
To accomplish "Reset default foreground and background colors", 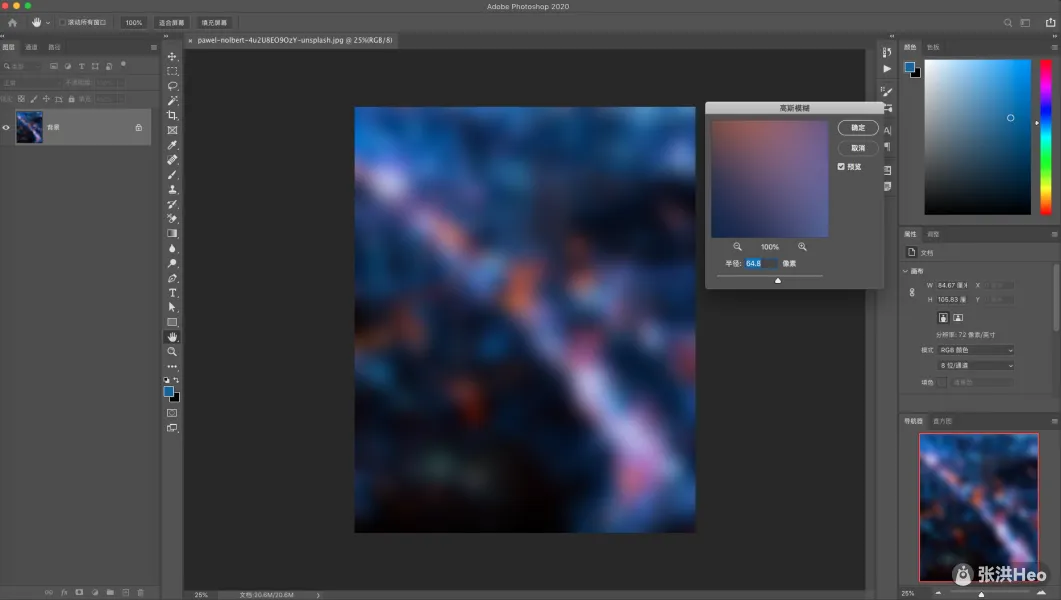I will (x=166, y=380).
